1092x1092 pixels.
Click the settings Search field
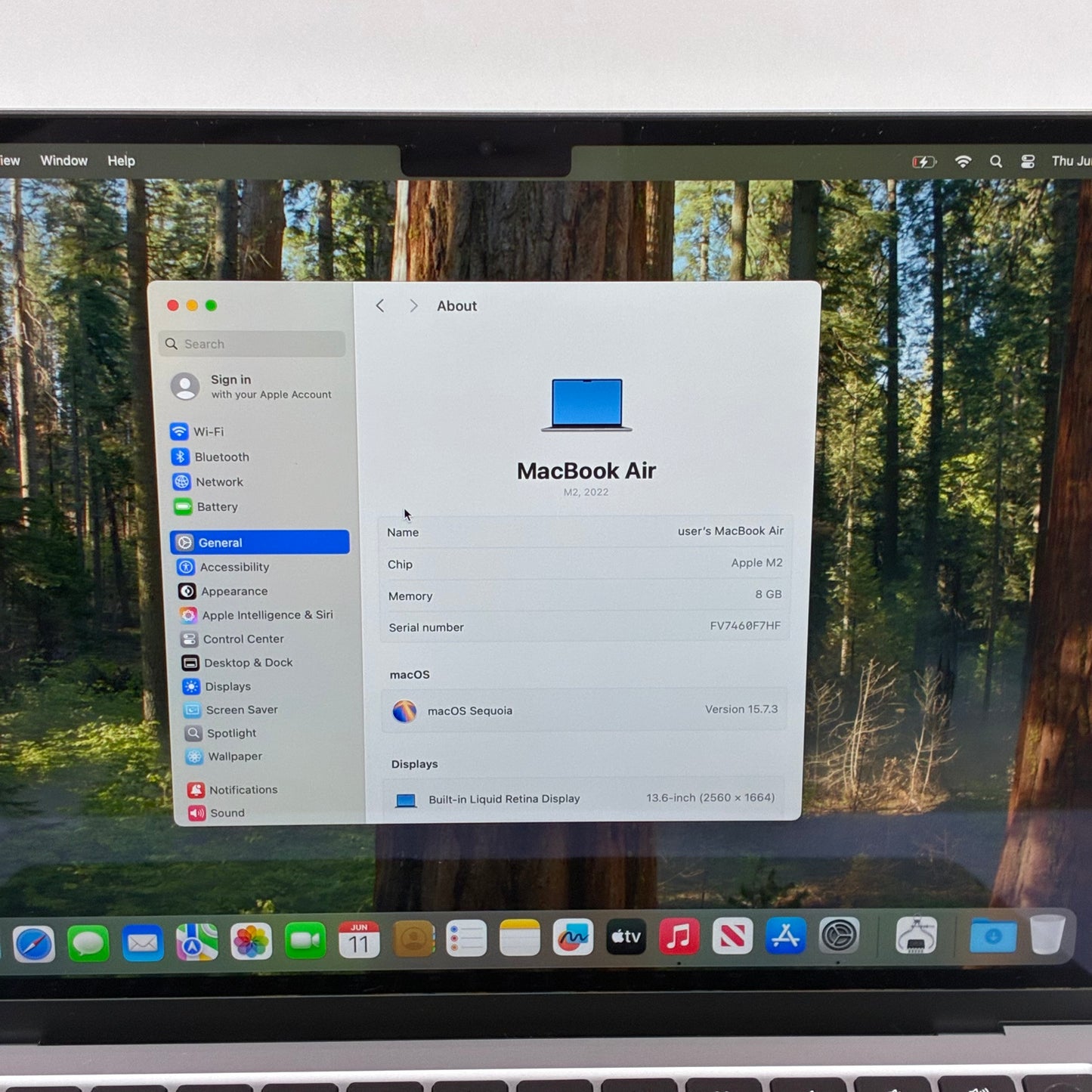[252, 344]
